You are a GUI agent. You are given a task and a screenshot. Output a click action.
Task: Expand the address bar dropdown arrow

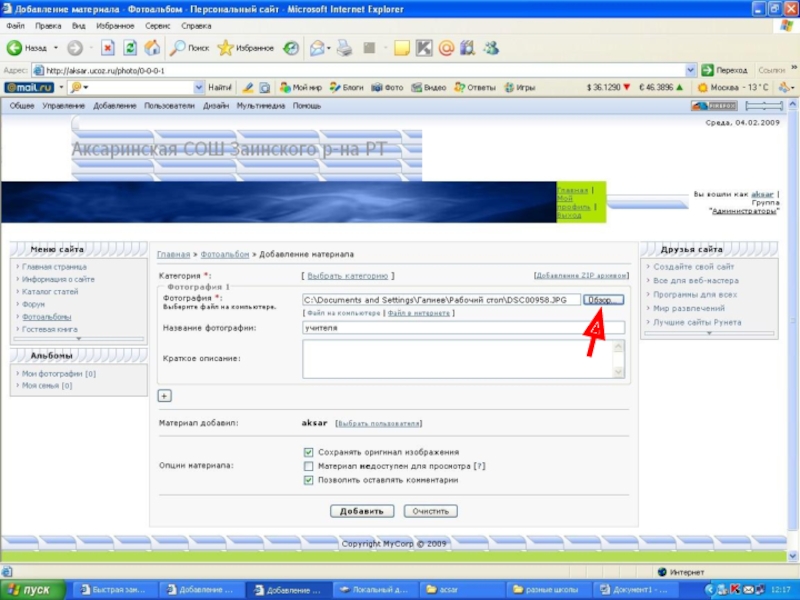[x=690, y=70]
